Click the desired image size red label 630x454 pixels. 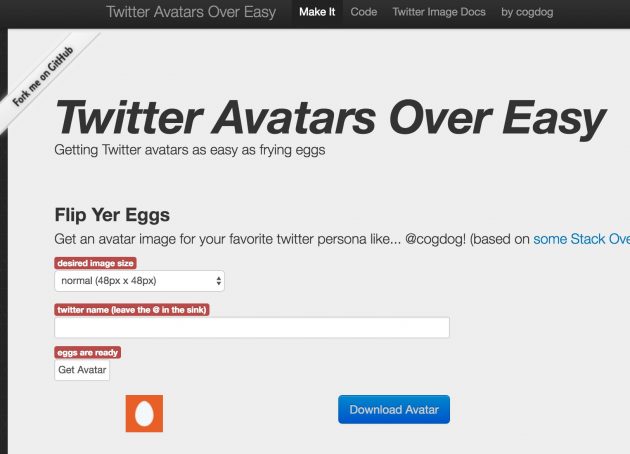pyautogui.click(x=95, y=263)
